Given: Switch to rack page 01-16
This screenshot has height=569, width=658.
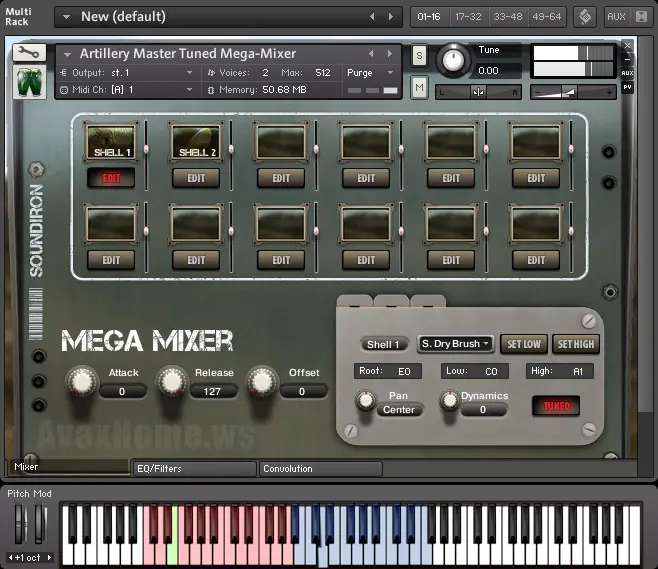Looking at the screenshot, I should pos(429,17).
